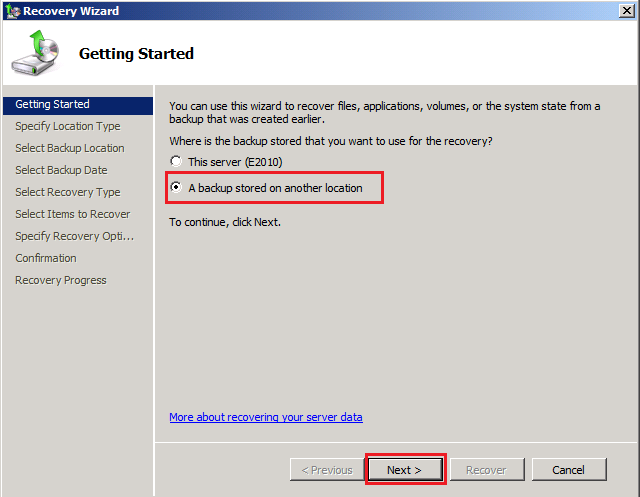Screen dimensions: 640x497
Task: Go to the Confirmation step
Action: [x=45, y=258]
